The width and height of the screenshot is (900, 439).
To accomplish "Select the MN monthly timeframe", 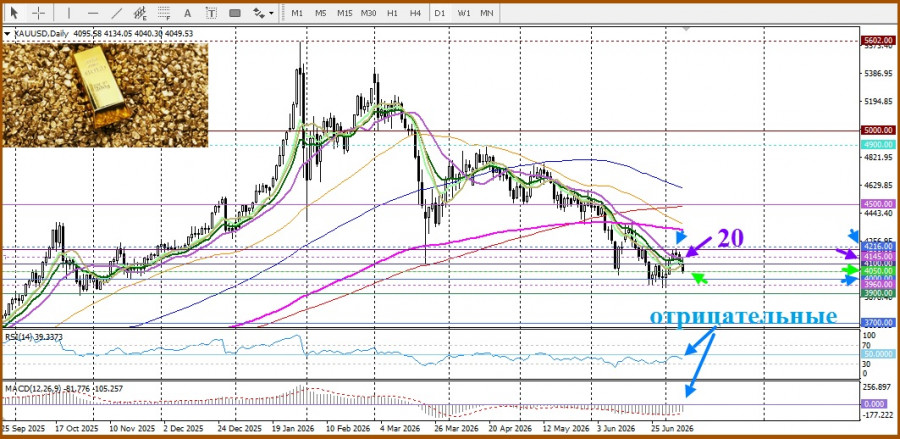I will click(487, 13).
